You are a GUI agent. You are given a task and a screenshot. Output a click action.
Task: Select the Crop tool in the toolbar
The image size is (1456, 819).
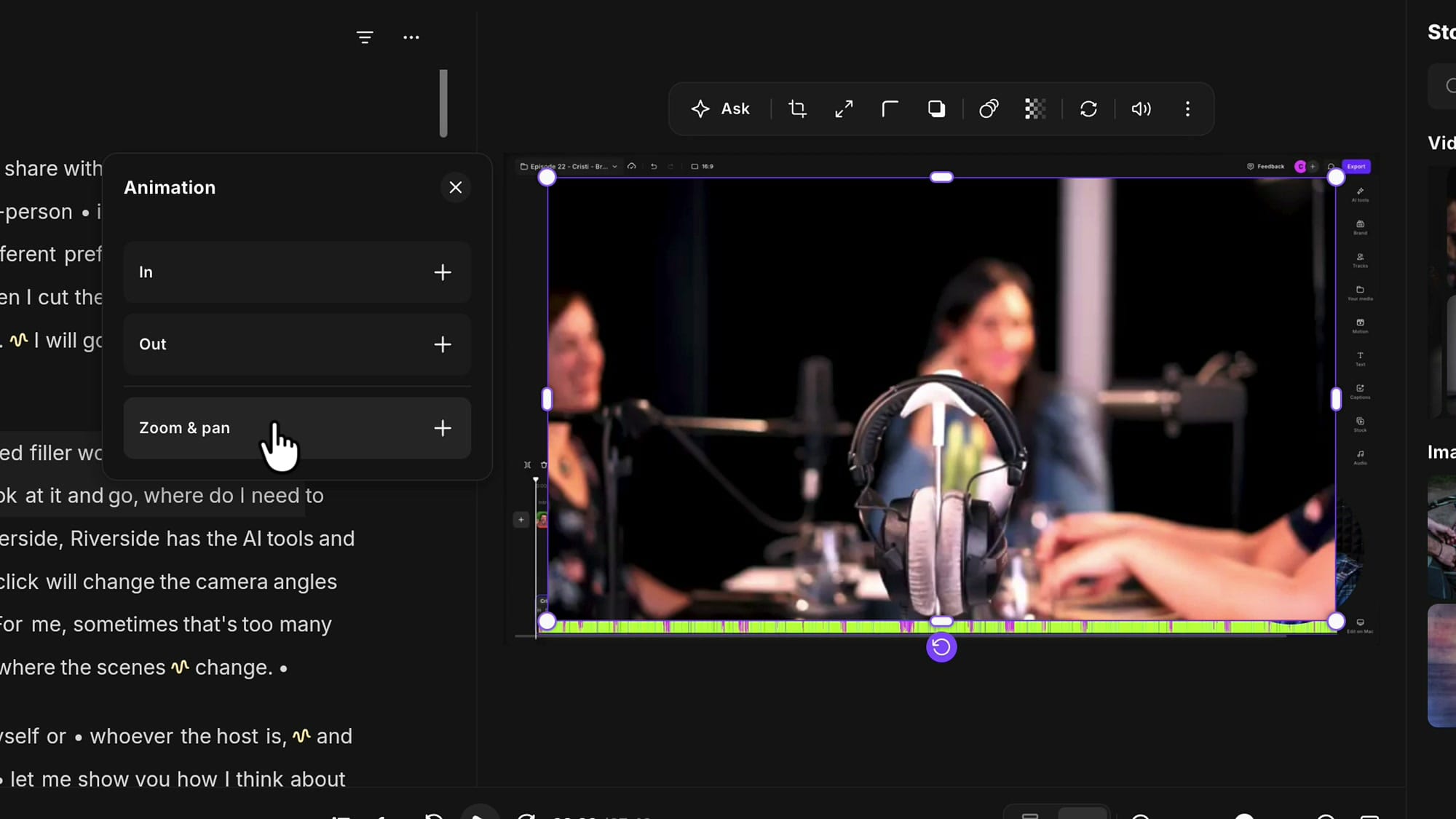click(x=797, y=109)
